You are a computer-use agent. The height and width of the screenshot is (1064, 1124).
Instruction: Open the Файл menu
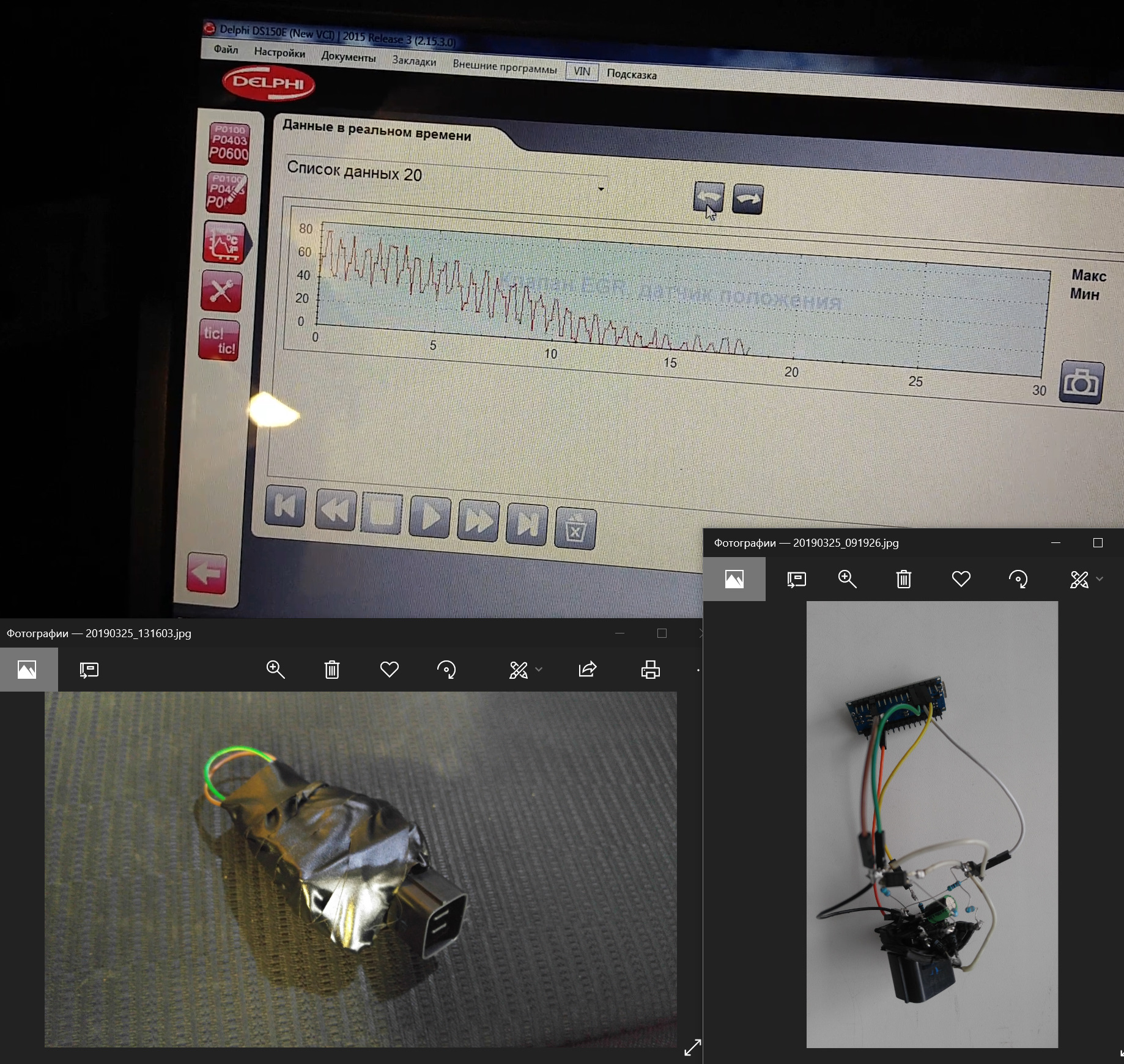(226, 50)
